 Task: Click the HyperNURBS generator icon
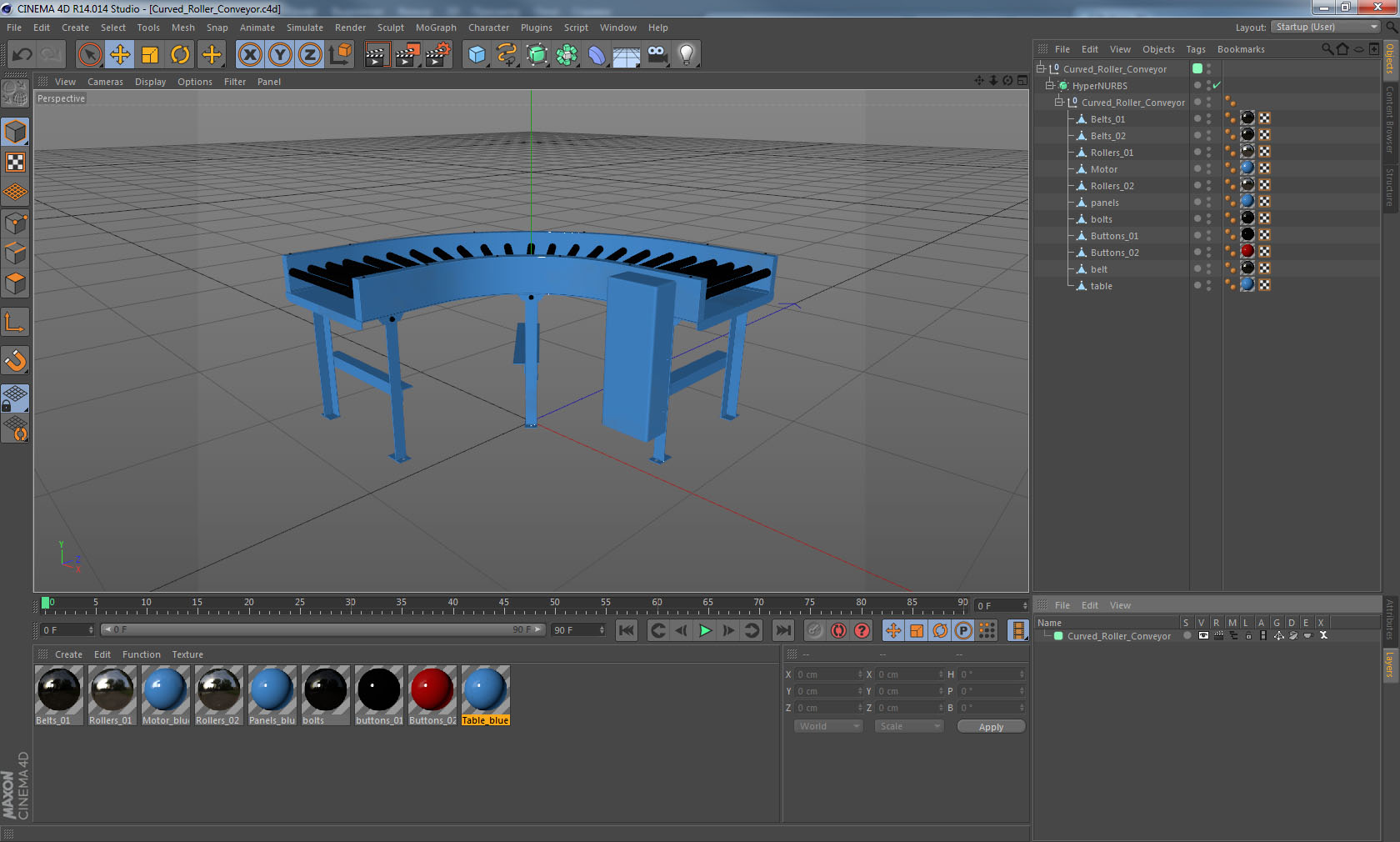pos(537,55)
